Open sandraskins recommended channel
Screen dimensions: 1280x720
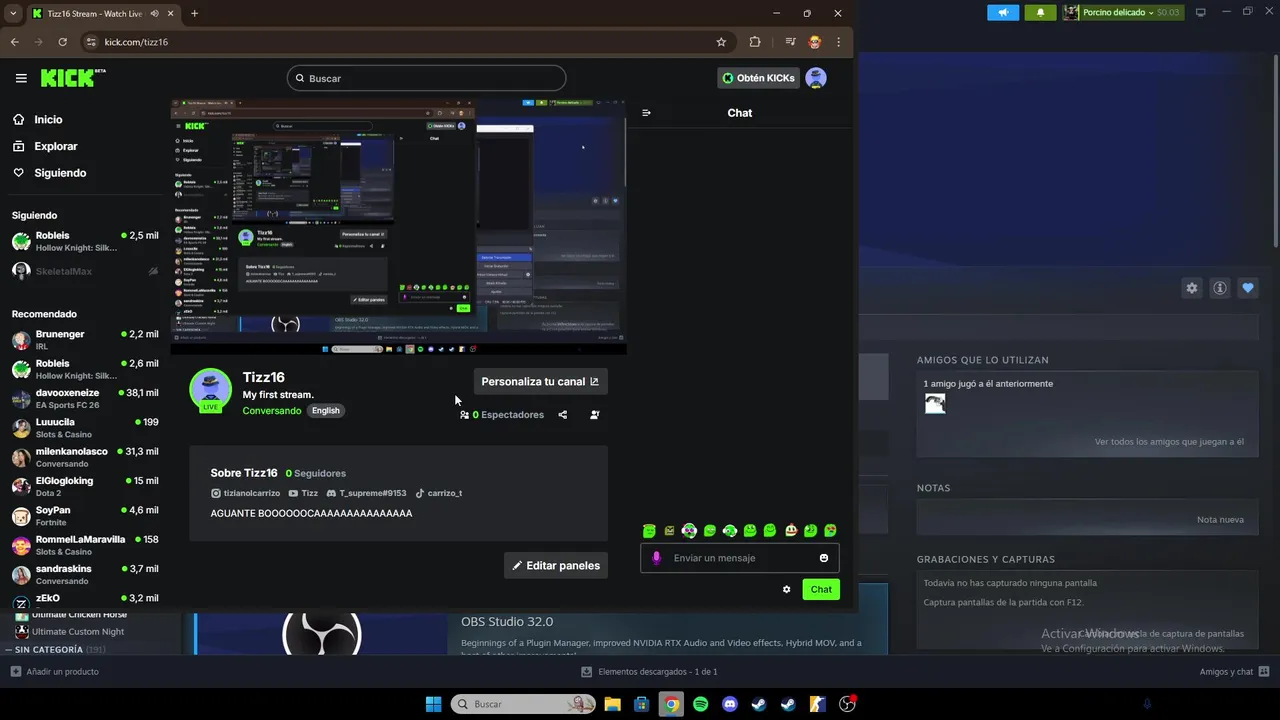tap(85, 574)
